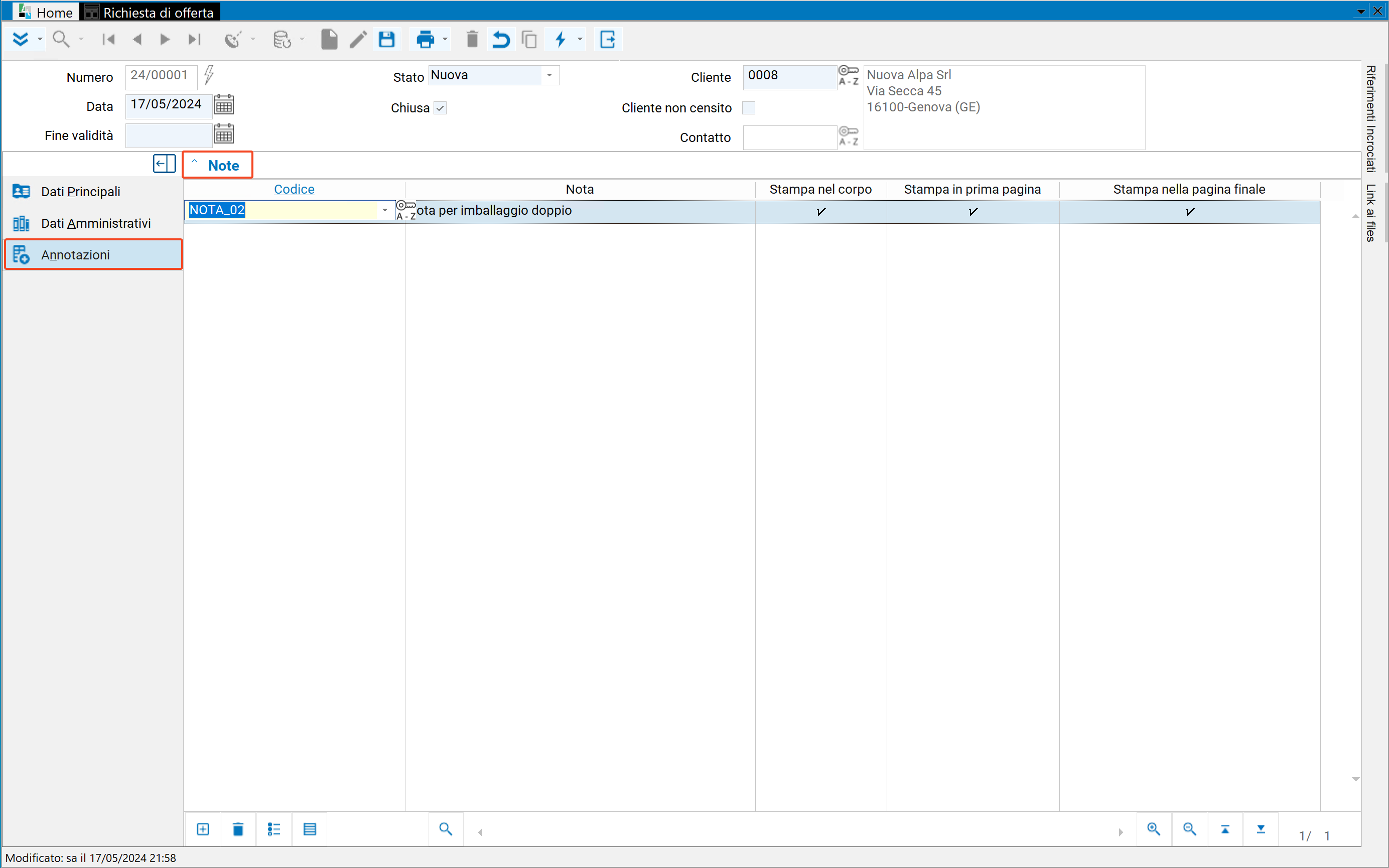Open the Stato dropdown

click(x=549, y=75)
